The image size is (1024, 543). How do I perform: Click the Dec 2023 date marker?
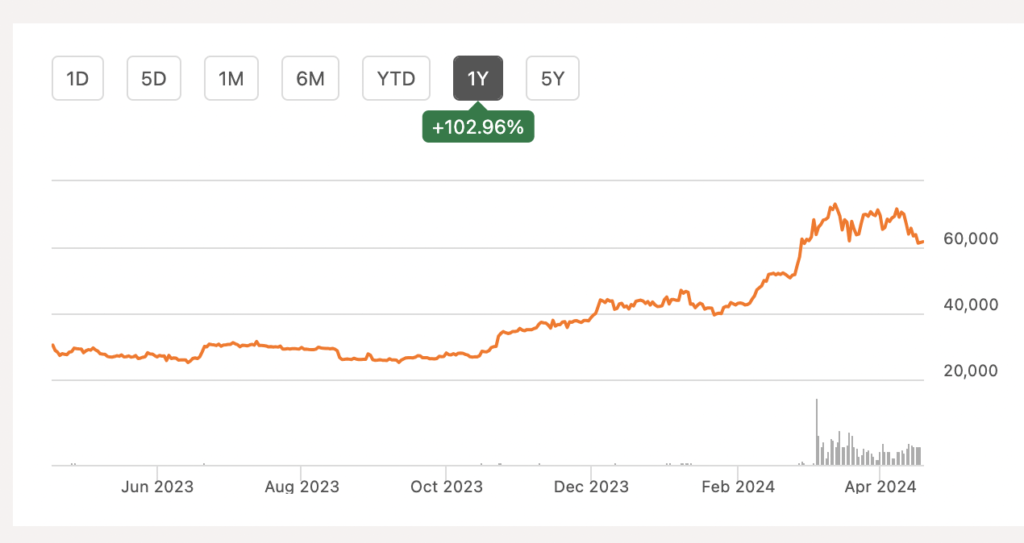(x=591, y=487)
